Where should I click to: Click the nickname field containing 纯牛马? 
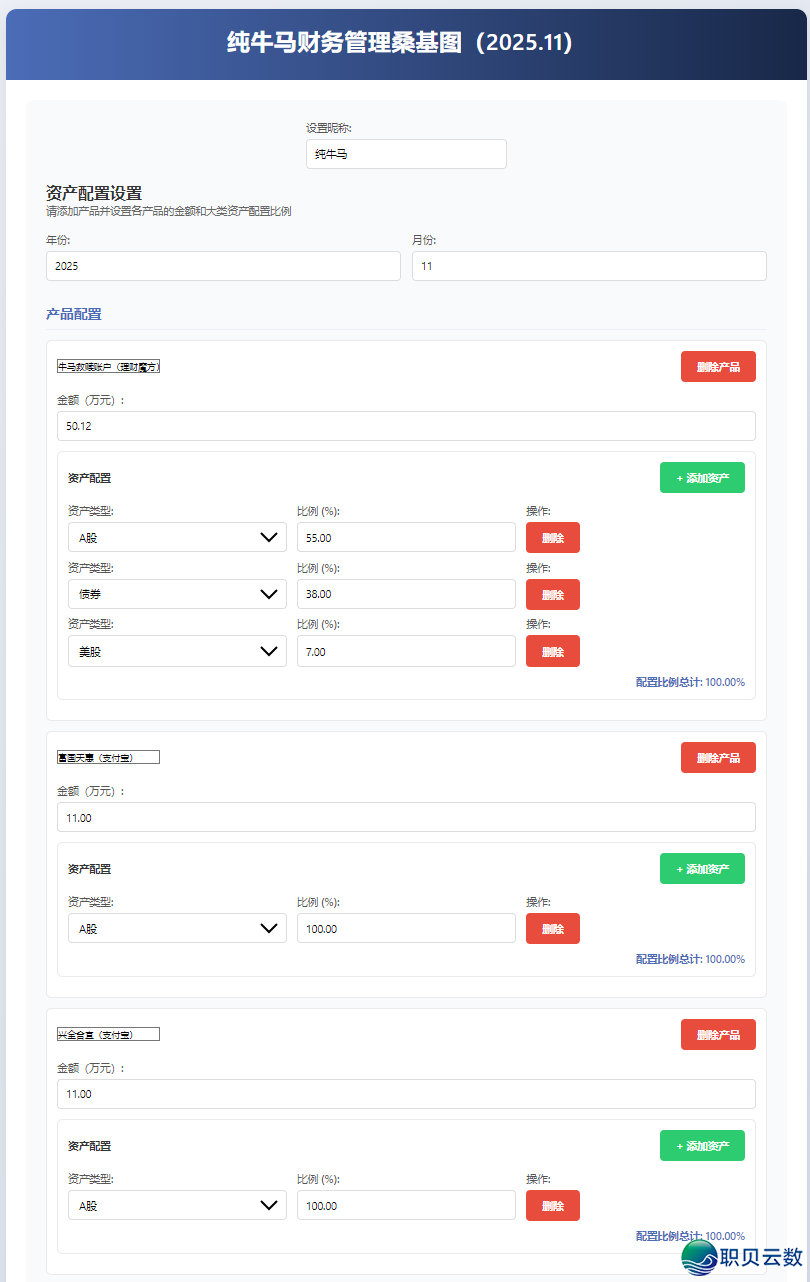click(x=406, y=154)
